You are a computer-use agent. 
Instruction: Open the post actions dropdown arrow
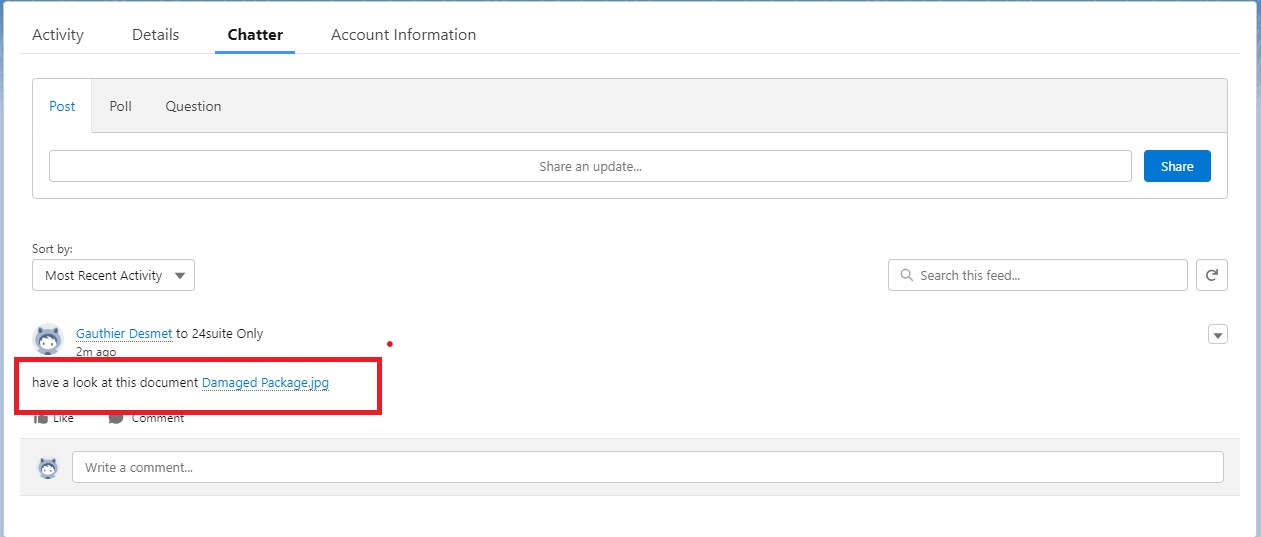point(1217,335)
